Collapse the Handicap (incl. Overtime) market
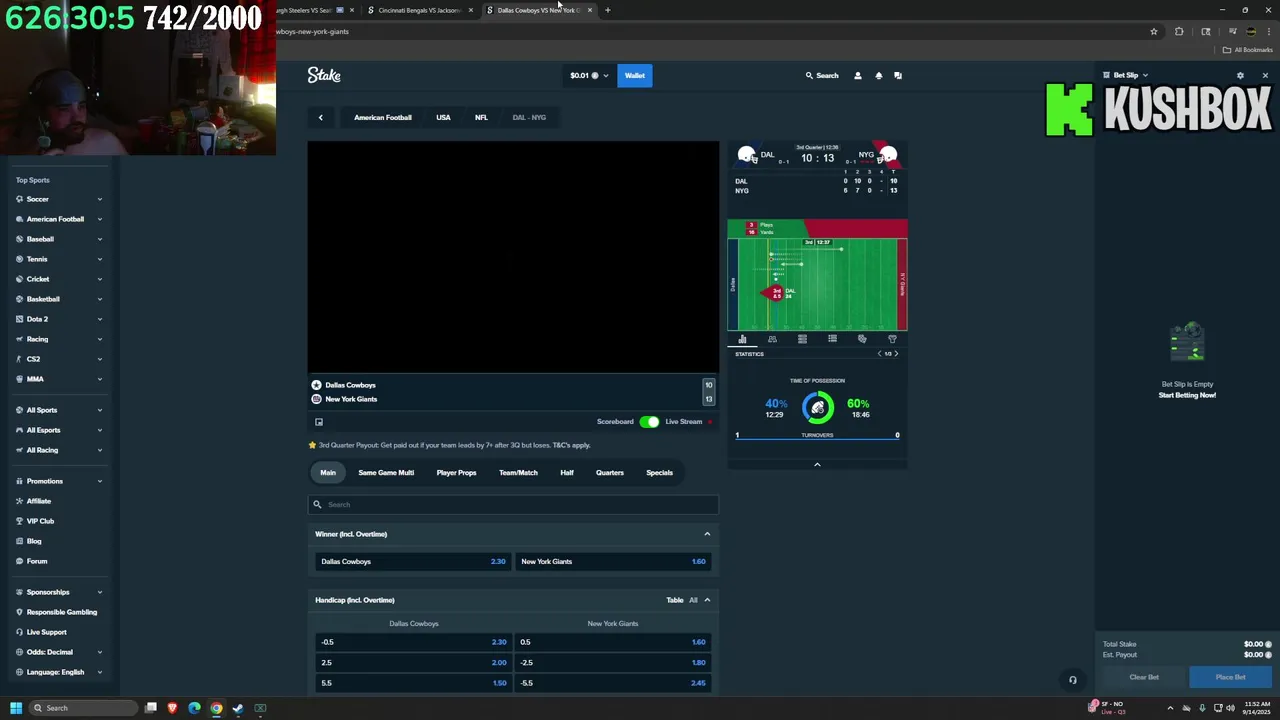This screenshot has width=1280, height=720. 707,600
